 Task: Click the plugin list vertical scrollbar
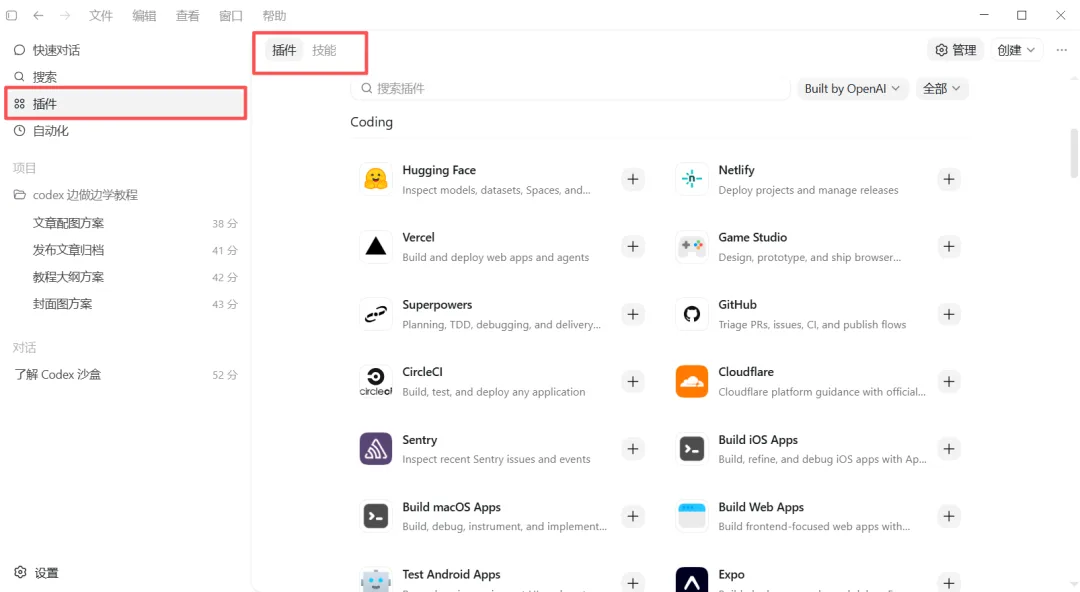1074,153
